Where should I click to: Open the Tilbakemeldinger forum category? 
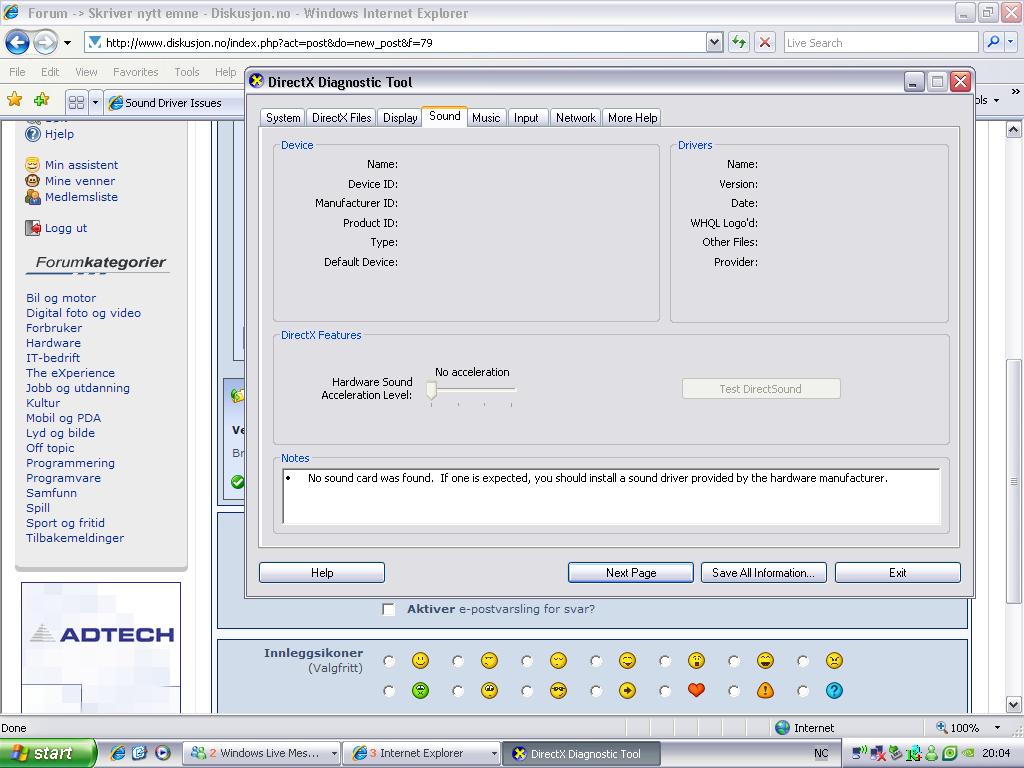coord(75,538)
